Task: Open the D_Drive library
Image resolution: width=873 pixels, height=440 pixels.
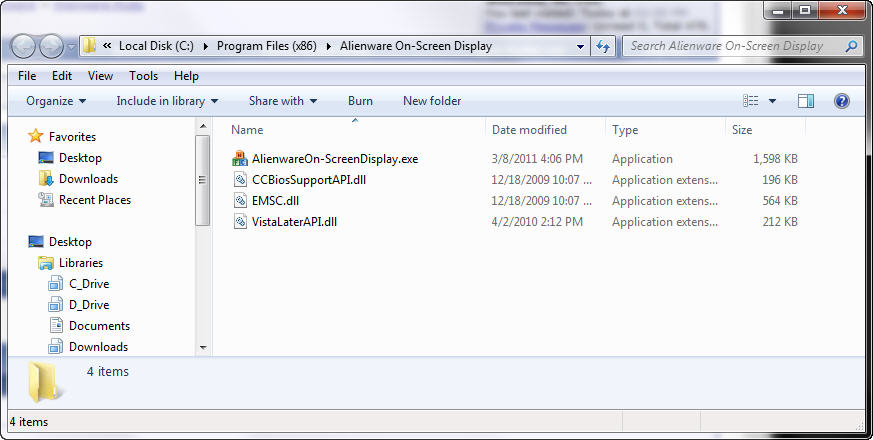Action: [x=89, y=305]
